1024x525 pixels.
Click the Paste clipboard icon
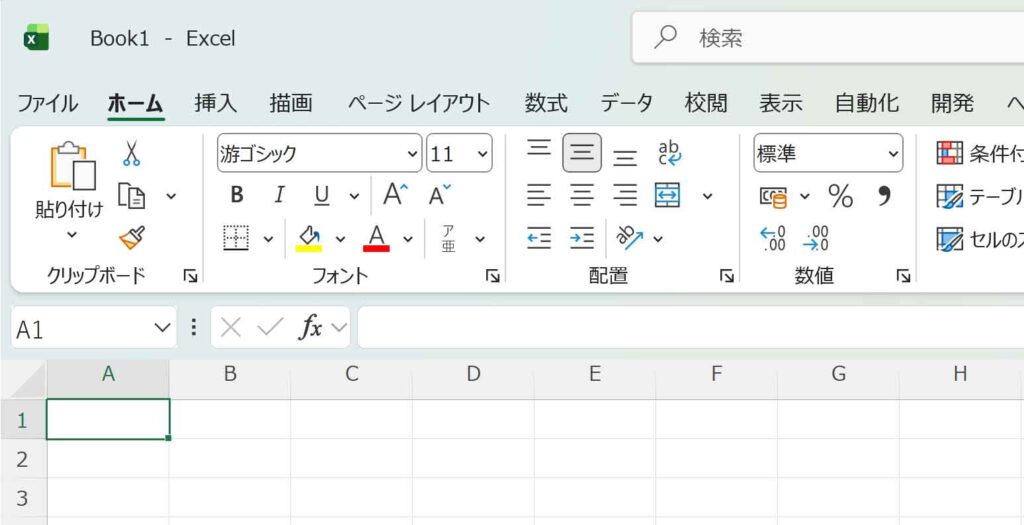coord(73,166)
